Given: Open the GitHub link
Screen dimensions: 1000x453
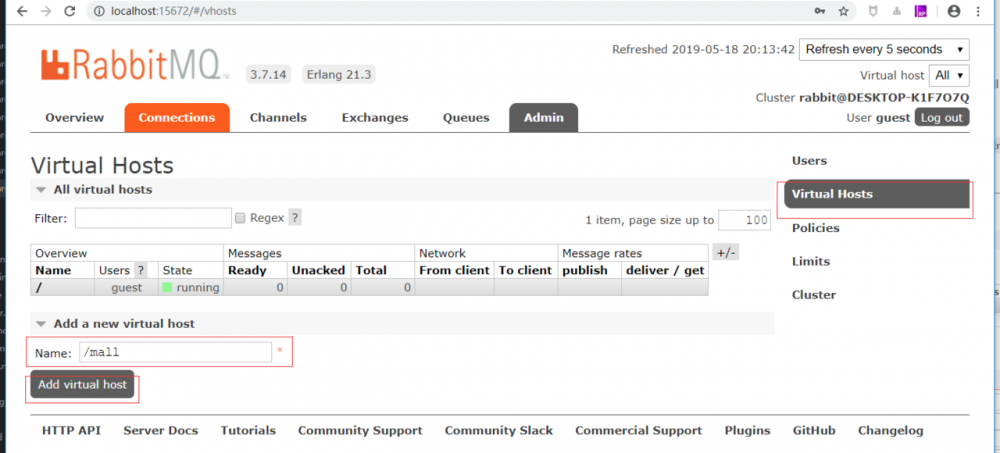Looking at the screenshot, I should pyautogui.click(x=814, y=431).
